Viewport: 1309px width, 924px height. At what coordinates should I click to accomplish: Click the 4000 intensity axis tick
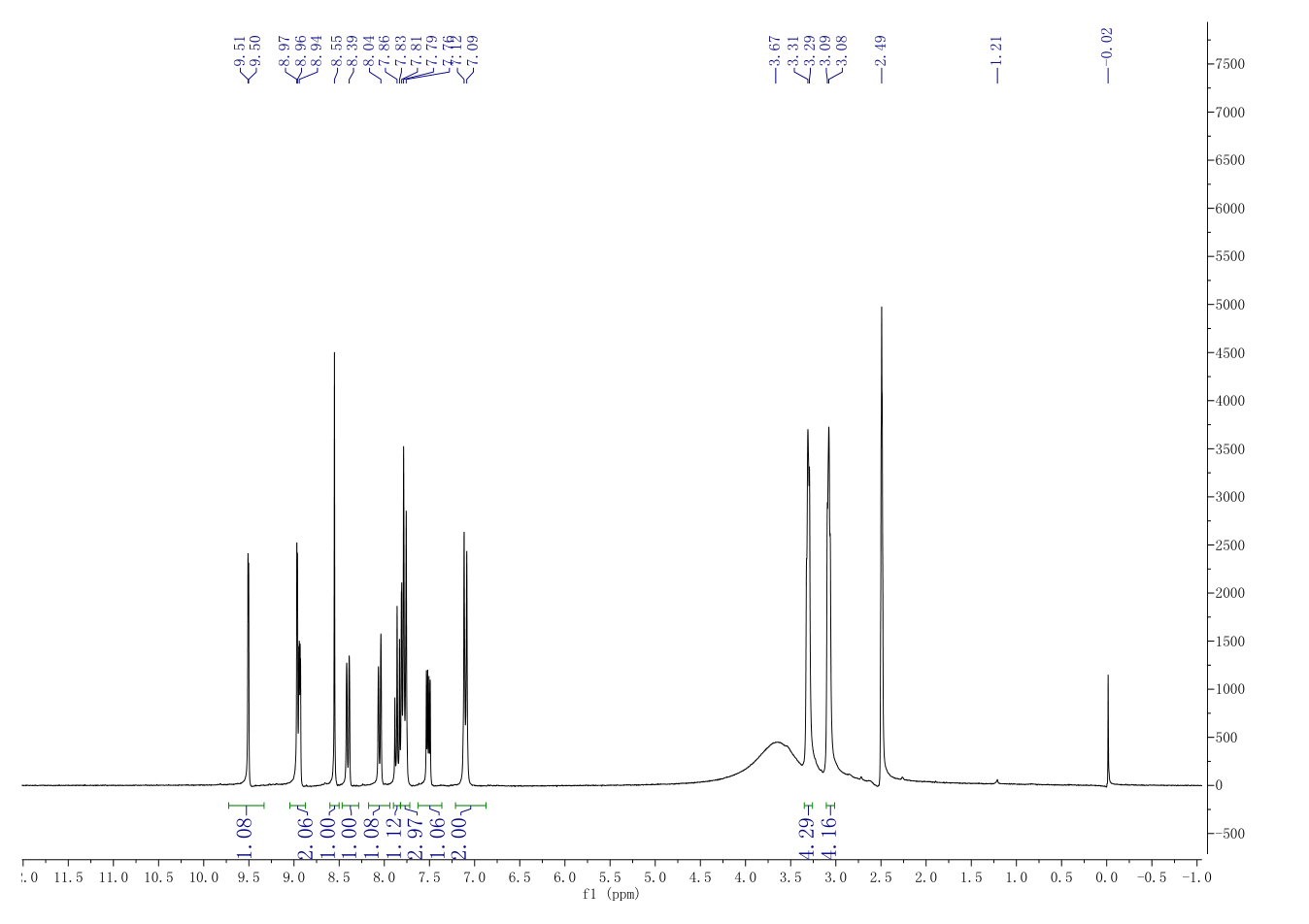pos(1231,401)
